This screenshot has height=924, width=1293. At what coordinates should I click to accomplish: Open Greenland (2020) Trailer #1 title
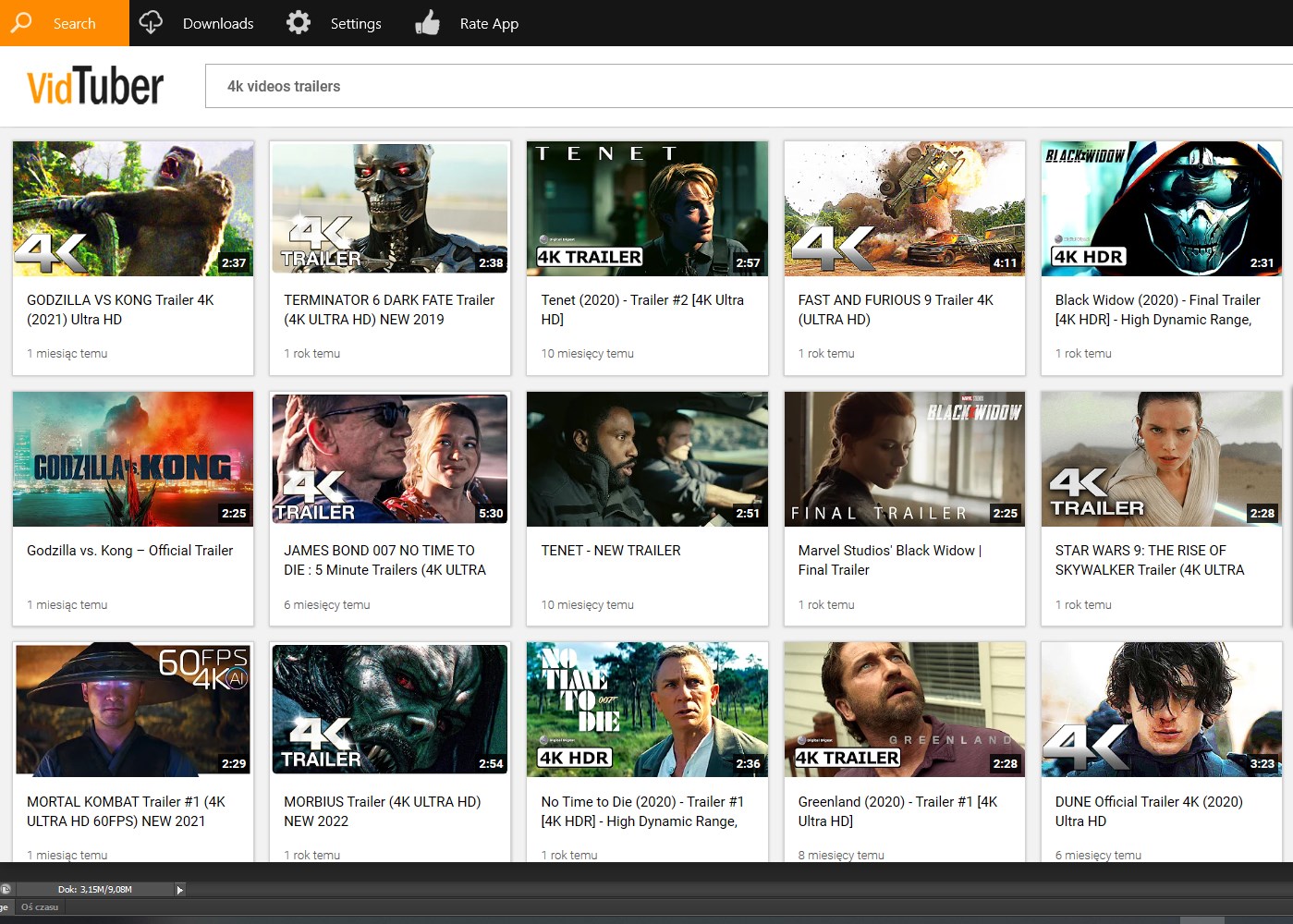tap(902, 811)
